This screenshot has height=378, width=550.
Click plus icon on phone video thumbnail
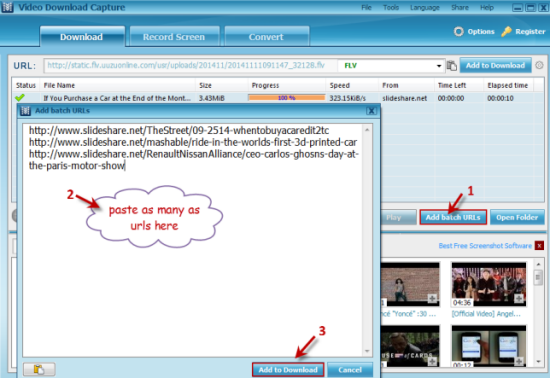(519, 361)
